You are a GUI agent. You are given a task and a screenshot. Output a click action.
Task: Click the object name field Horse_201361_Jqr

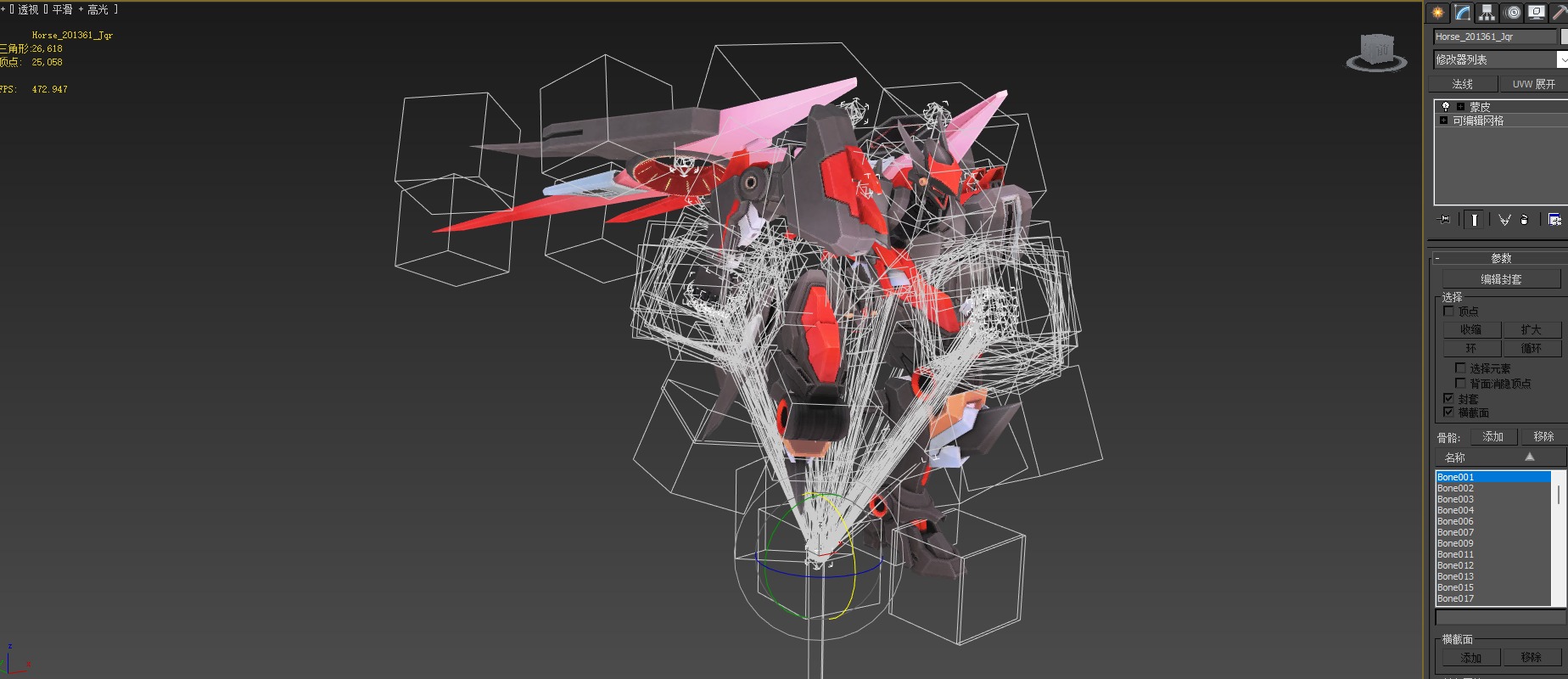(1495, 36)
